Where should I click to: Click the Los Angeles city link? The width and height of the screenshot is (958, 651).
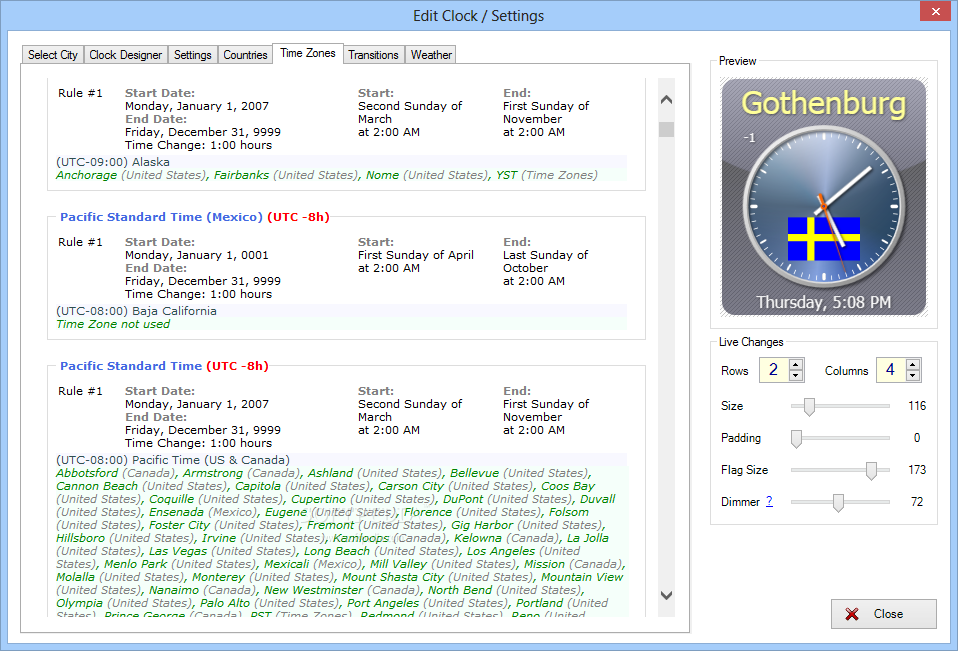501,551
